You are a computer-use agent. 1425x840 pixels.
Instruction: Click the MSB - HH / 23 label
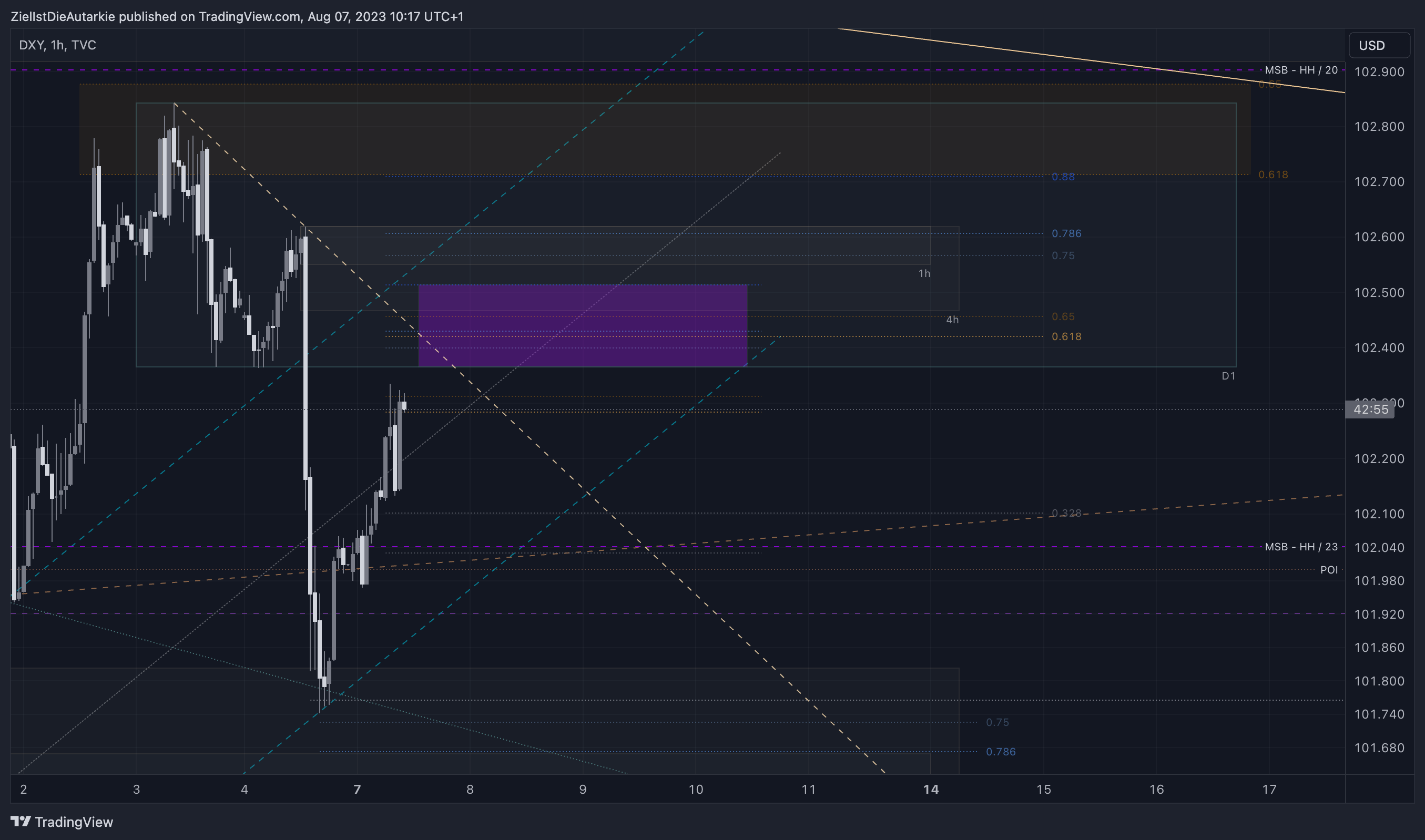[1301, 547]
